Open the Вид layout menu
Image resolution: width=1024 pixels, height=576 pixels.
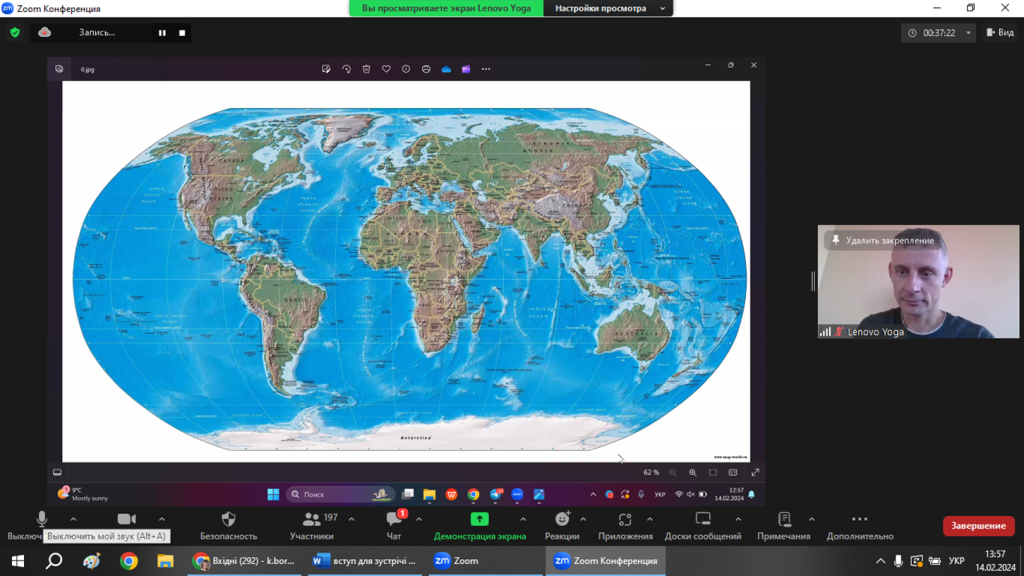pos(1000,32)
